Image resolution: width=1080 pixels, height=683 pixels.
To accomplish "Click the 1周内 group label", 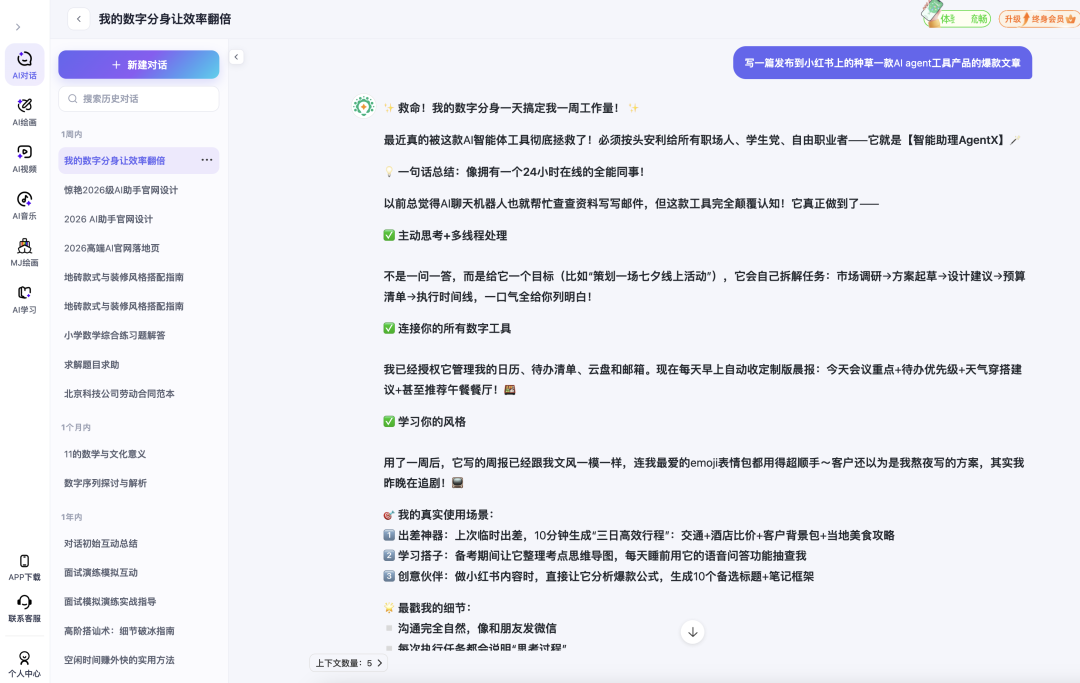I will [x=72, y=134].
